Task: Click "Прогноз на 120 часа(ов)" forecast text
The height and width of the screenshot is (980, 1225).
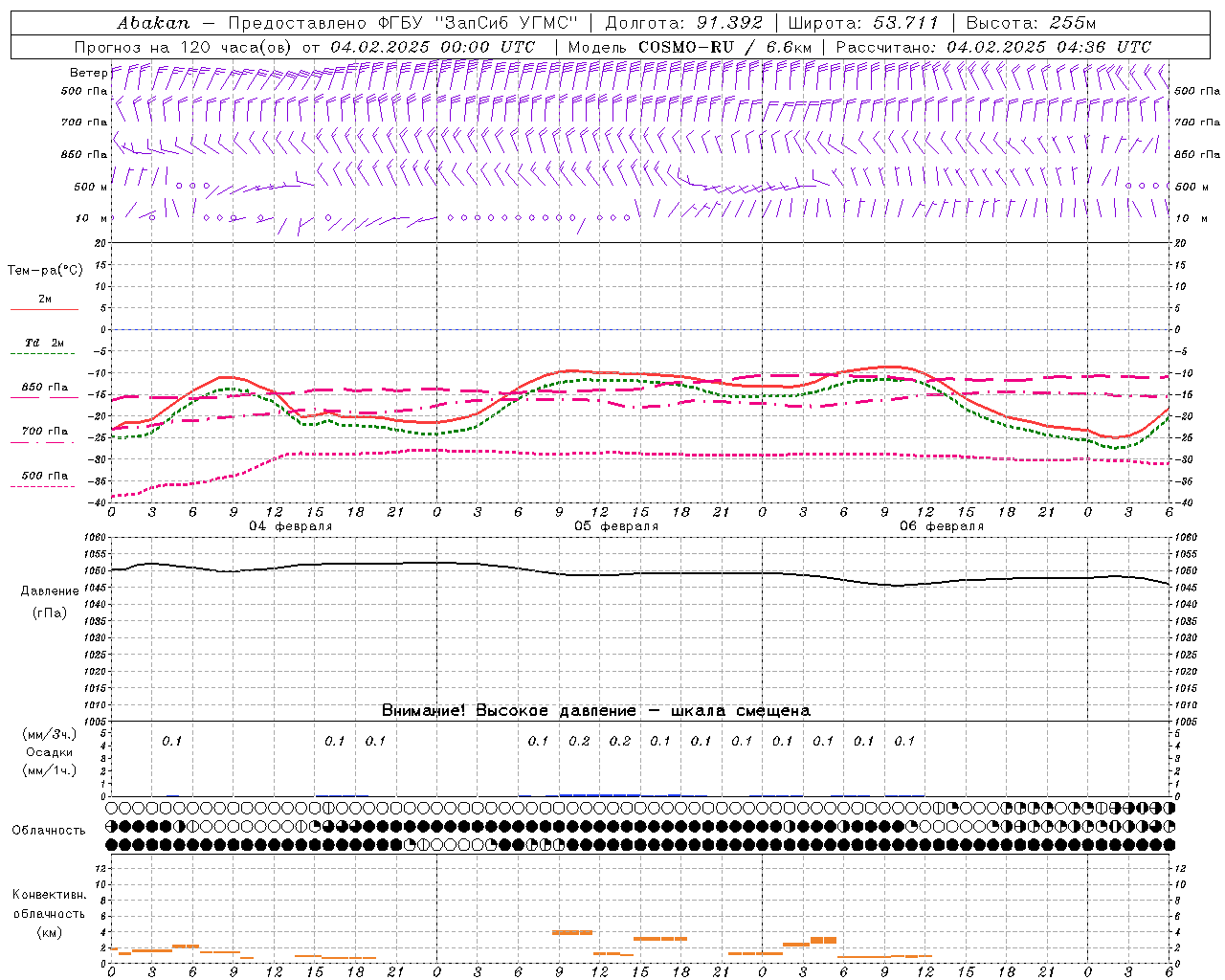Action: (184, 47)
